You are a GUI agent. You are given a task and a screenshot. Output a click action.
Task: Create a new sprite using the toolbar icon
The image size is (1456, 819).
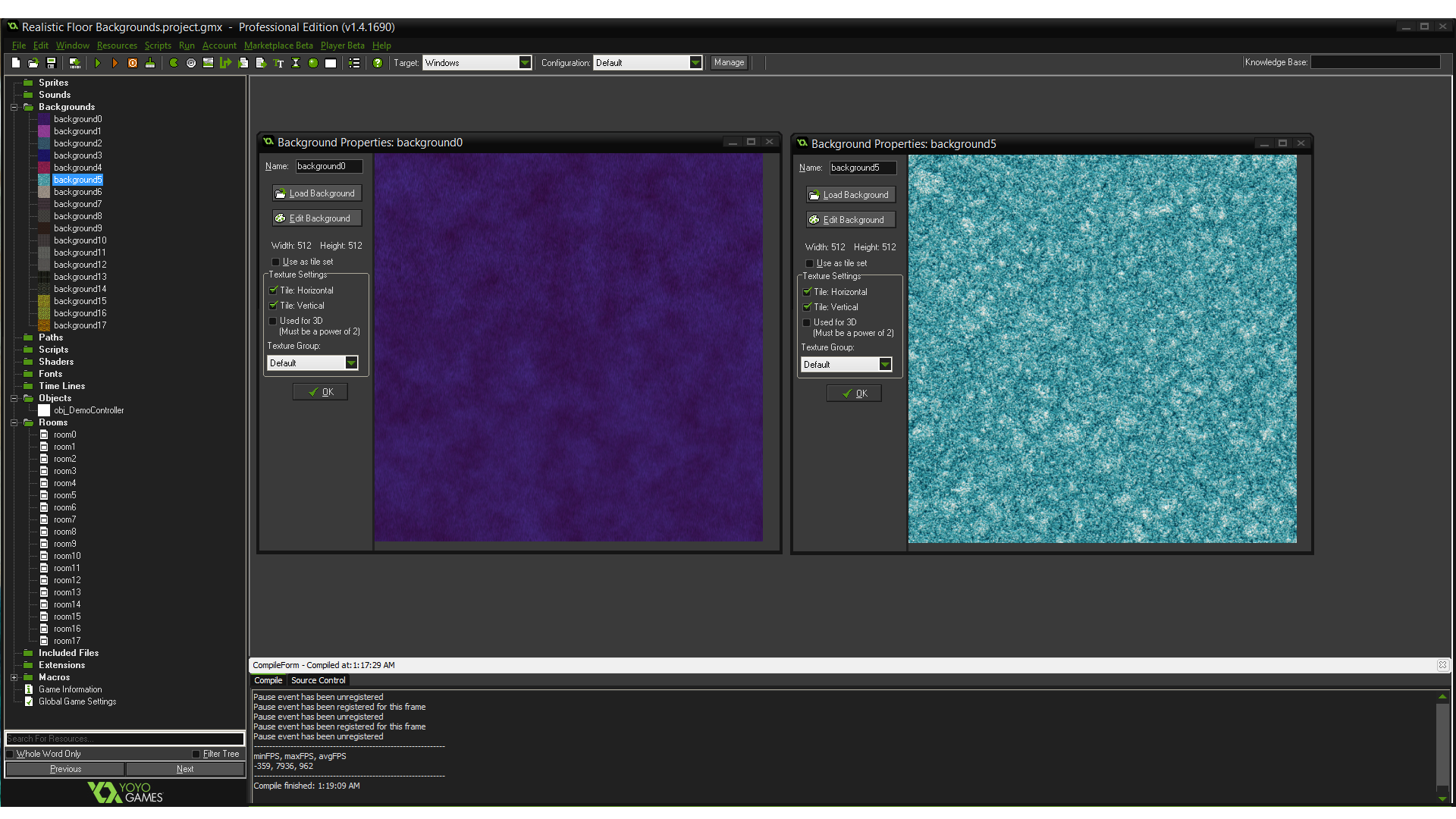(173, 63)
